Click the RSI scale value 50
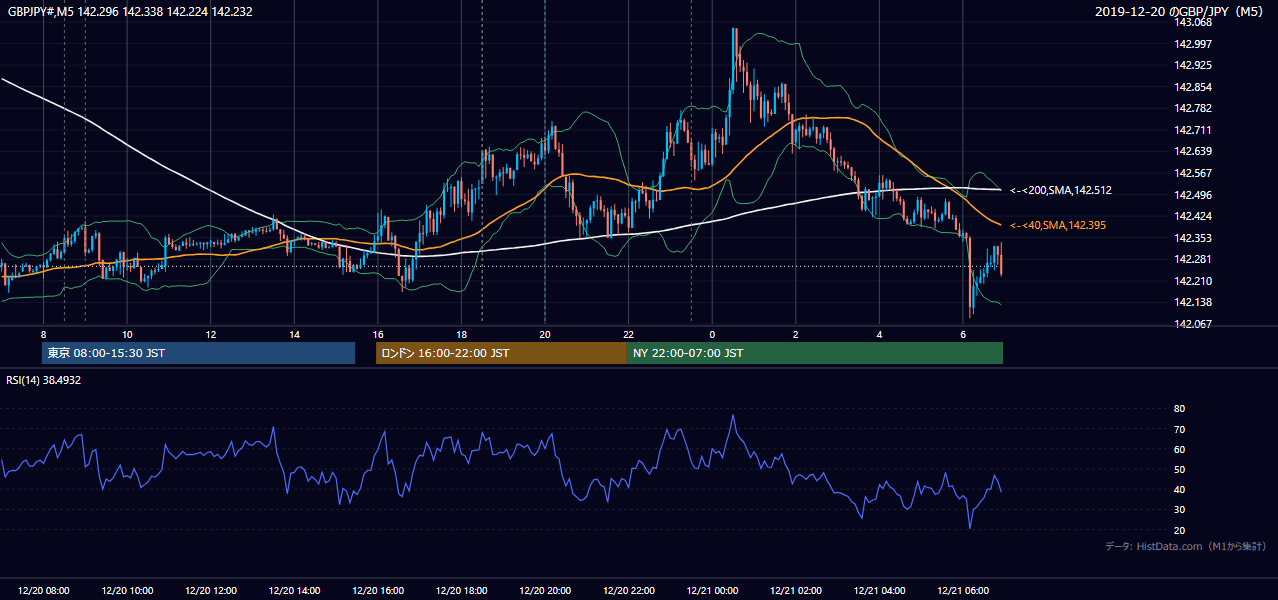The height and width of the screenshot is (600, 1278). pos(1179,469)
